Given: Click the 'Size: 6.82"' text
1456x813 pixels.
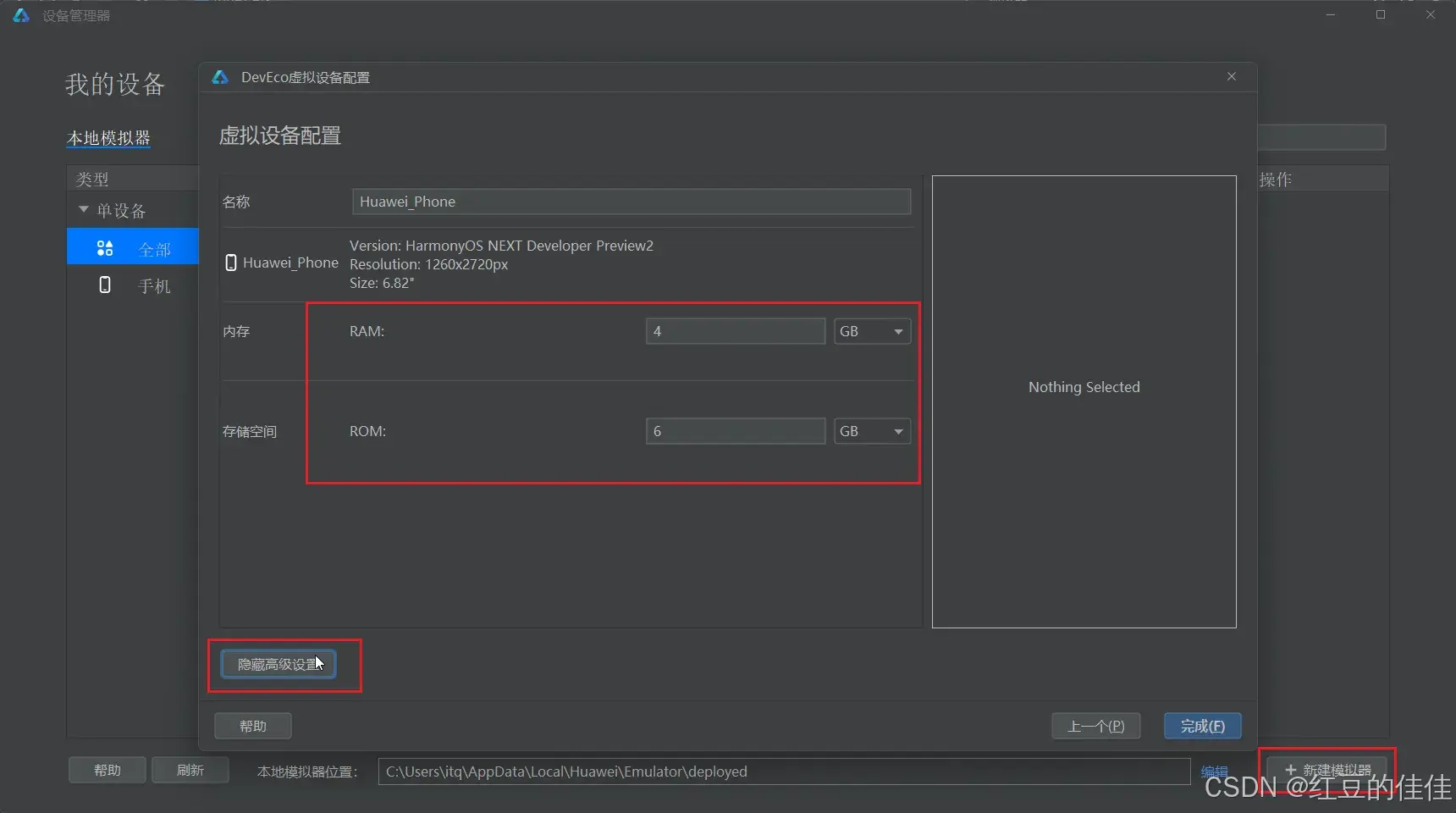Looking at the screenshot, I should (x=382, y=283).
